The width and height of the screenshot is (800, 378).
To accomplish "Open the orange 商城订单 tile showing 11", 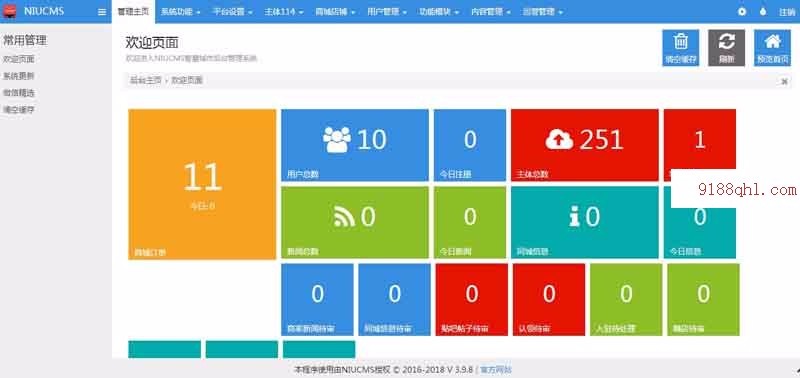I will (x=202, y=184).
